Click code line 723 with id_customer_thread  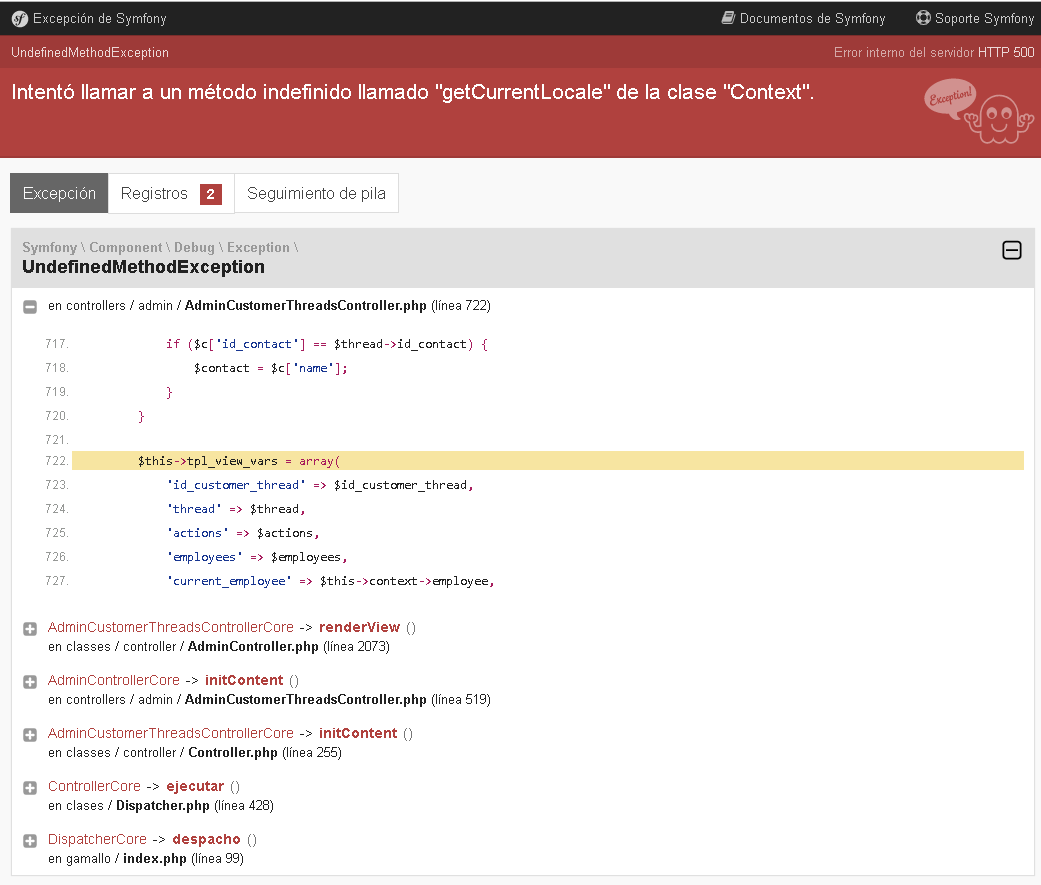pyautogui.click(x=319, y=485)
